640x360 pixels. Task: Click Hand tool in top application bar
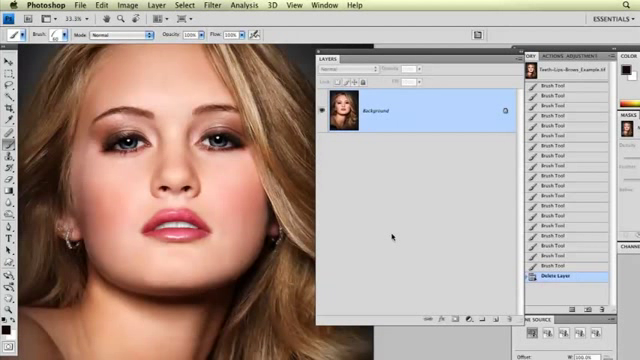click(106, 19)
